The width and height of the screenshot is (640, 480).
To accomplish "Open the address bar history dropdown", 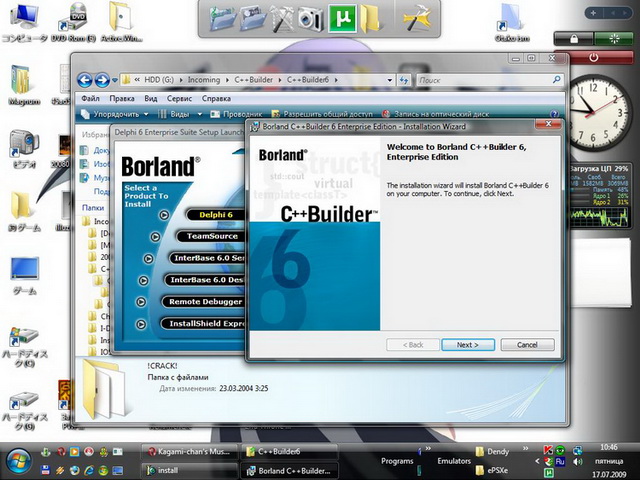I will point(390,80).
